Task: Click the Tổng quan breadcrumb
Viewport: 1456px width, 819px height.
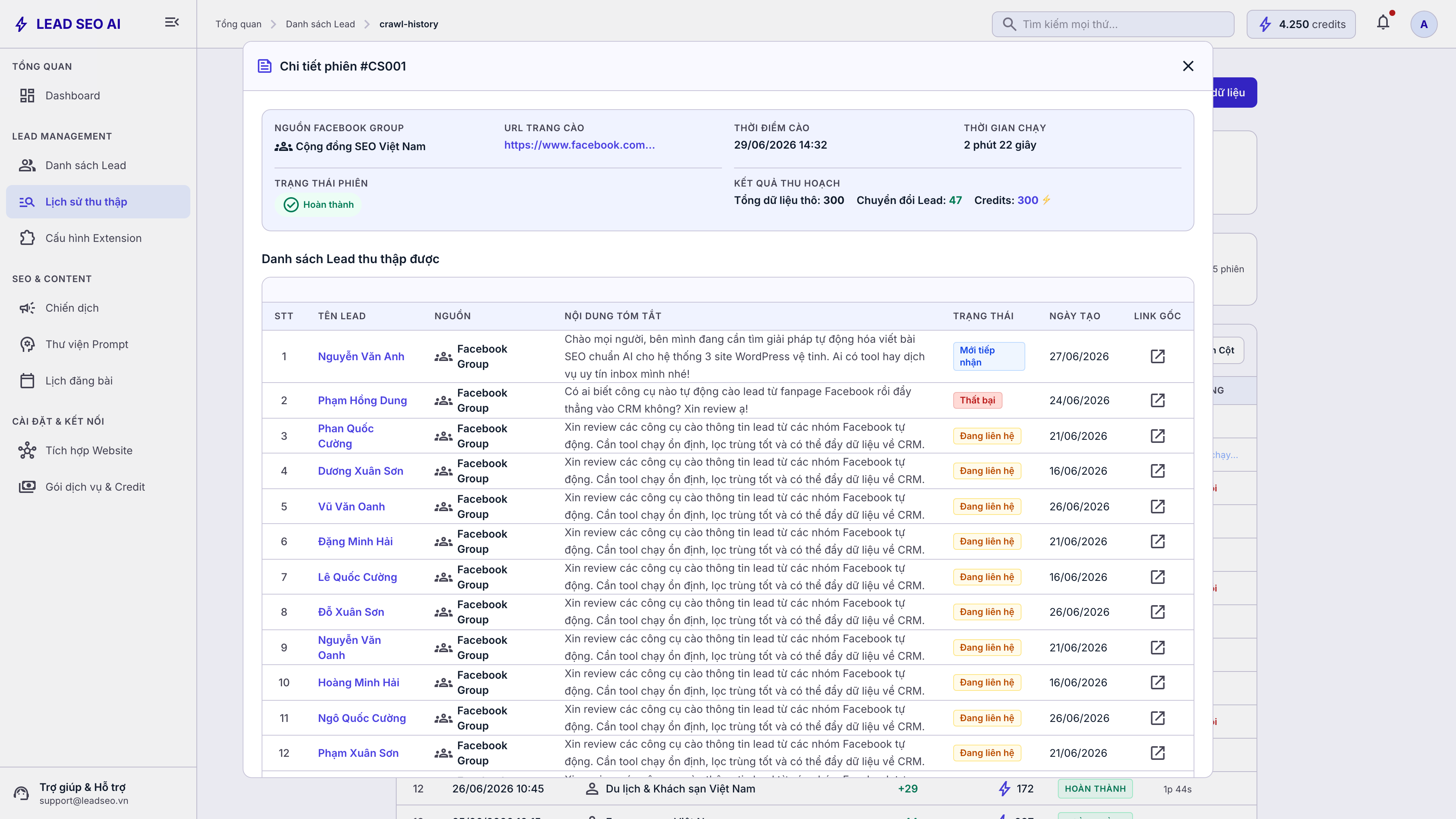Action: point(238,24)
